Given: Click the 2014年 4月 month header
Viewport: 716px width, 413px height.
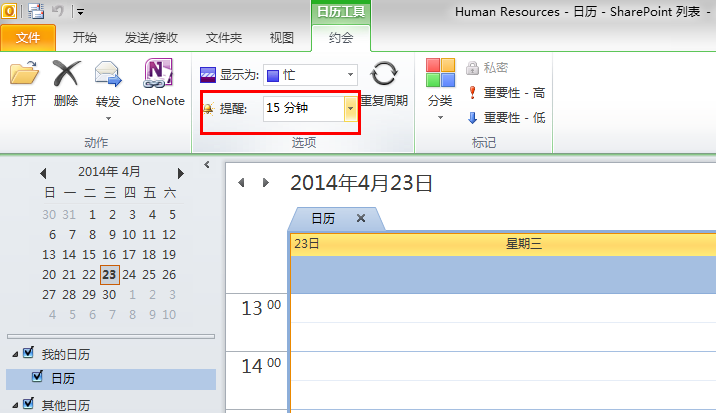Looking at the screenshot, I should click(109, 172).
